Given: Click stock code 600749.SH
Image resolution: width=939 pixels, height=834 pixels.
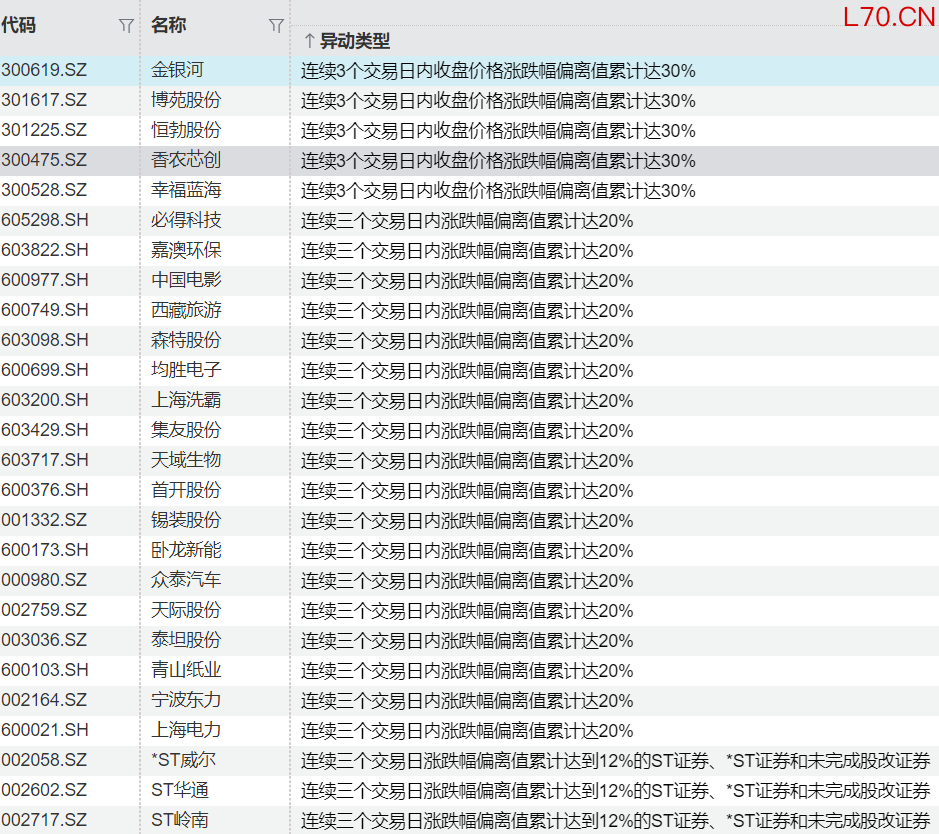Looking at the screenshot, I should point(45,310).
